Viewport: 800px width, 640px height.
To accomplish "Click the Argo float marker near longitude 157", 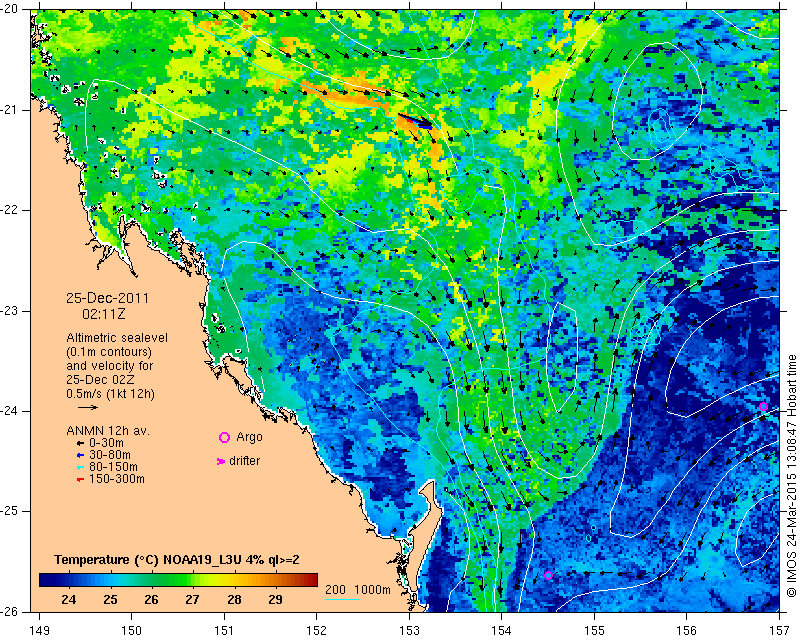I will (763, 407).
